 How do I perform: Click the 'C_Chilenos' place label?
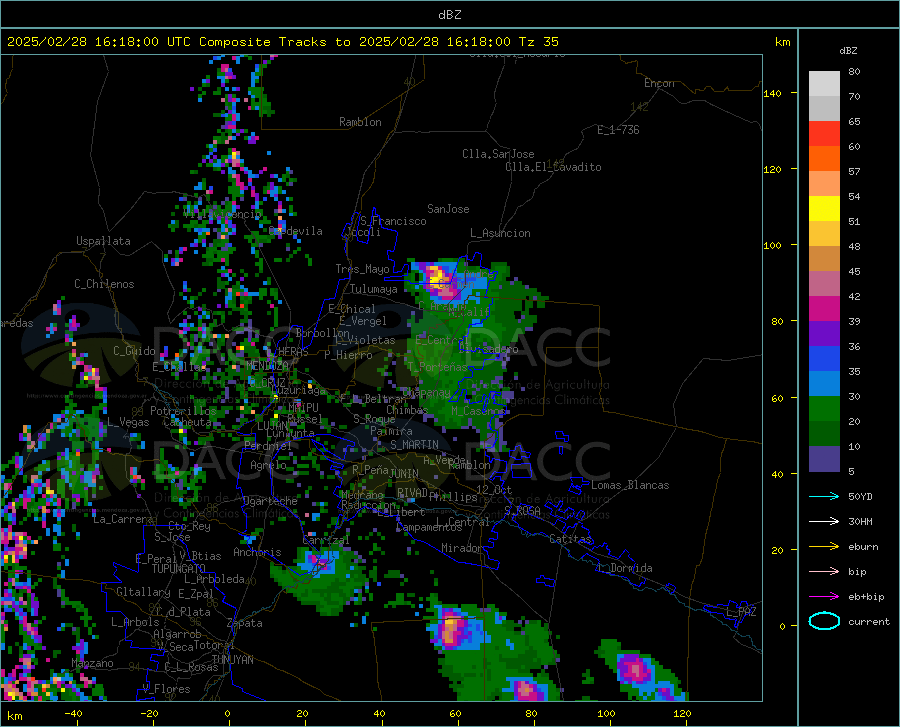click(104, 284)
